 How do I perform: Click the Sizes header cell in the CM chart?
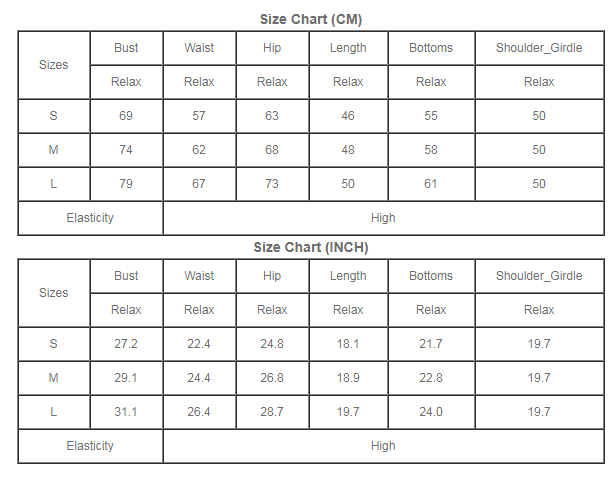point(54,65)
